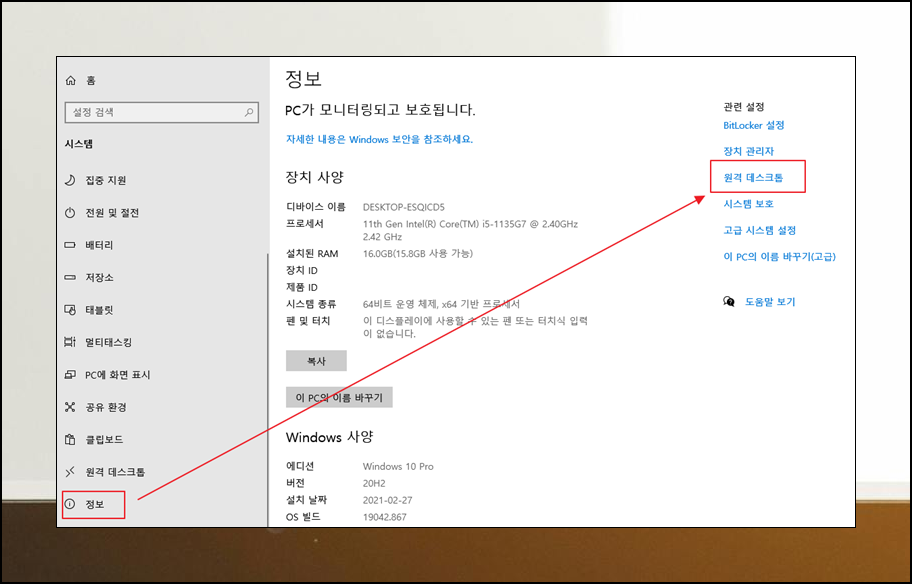Viewport: 912px width, 584px height.
Task: Click the 도움말 보기 chat bubble icon
Action: pyautogui.click(x=729, y=301)
